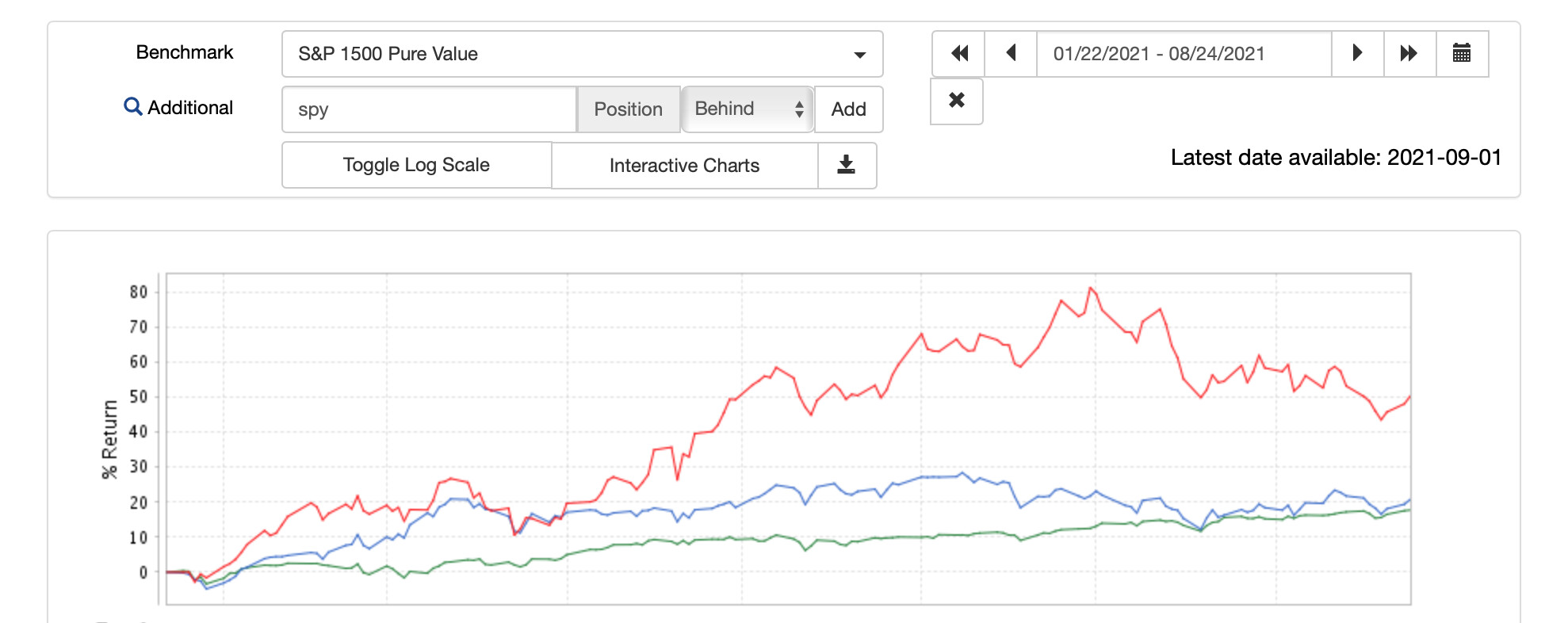Open Interactive Charts
The width and height of the screenshot is (1568, 623).
(684, 165)
